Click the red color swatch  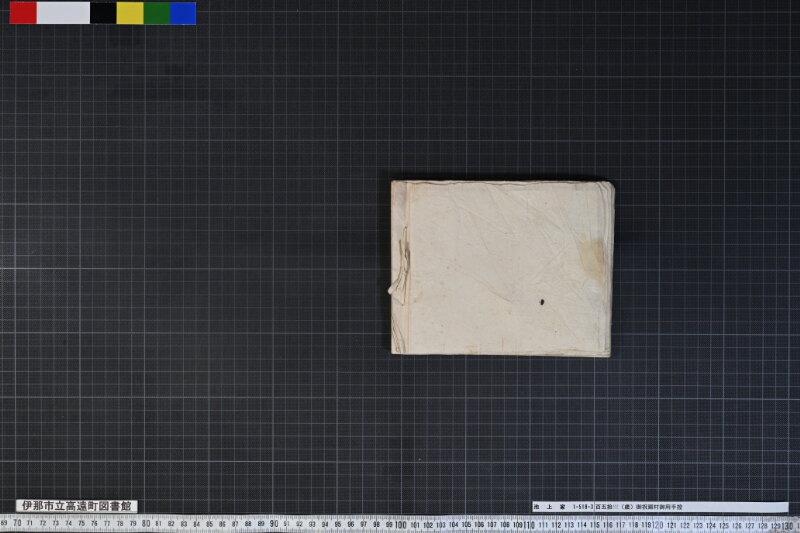[x=23, y=13]
